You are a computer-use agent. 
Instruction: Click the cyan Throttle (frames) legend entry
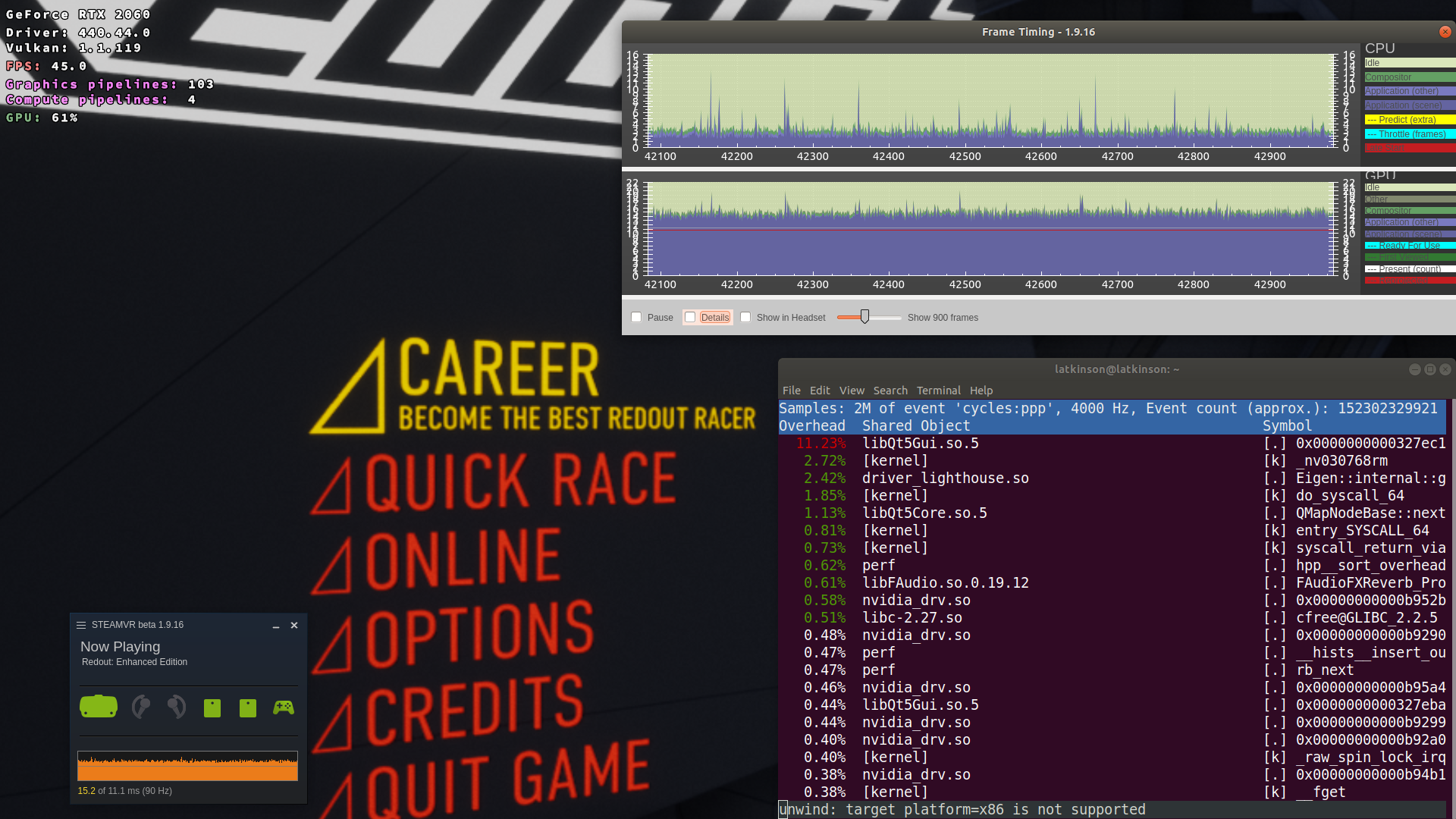(x=1410, y=134)
